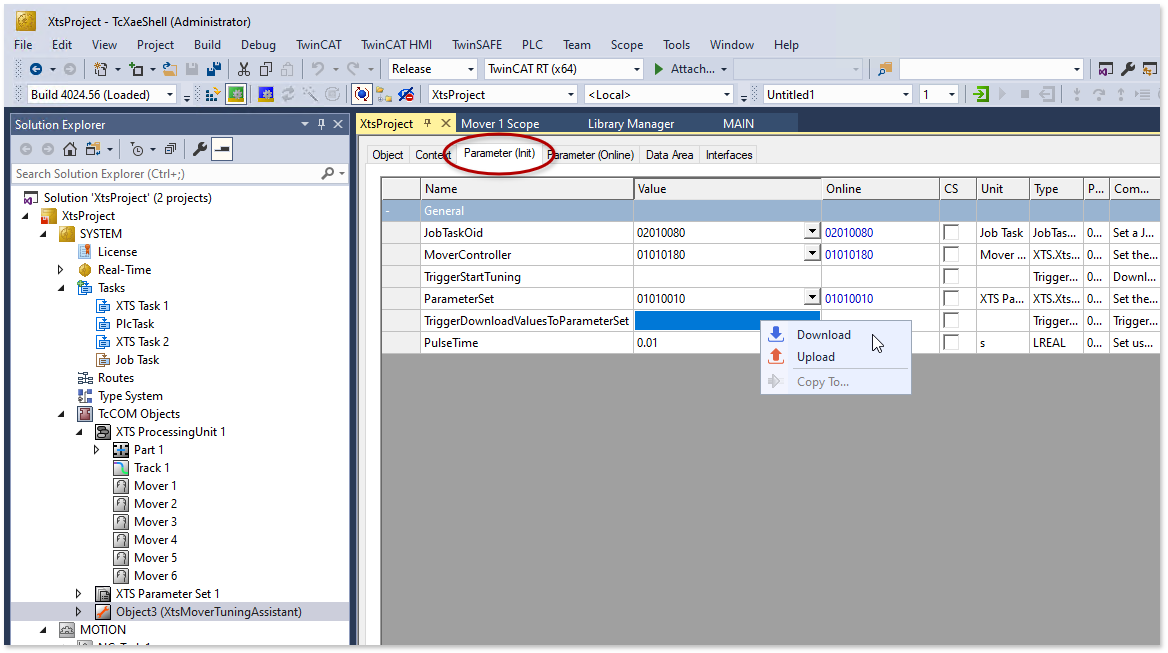Check the CS checkbox for JobTaskOid

coord(951,232)
